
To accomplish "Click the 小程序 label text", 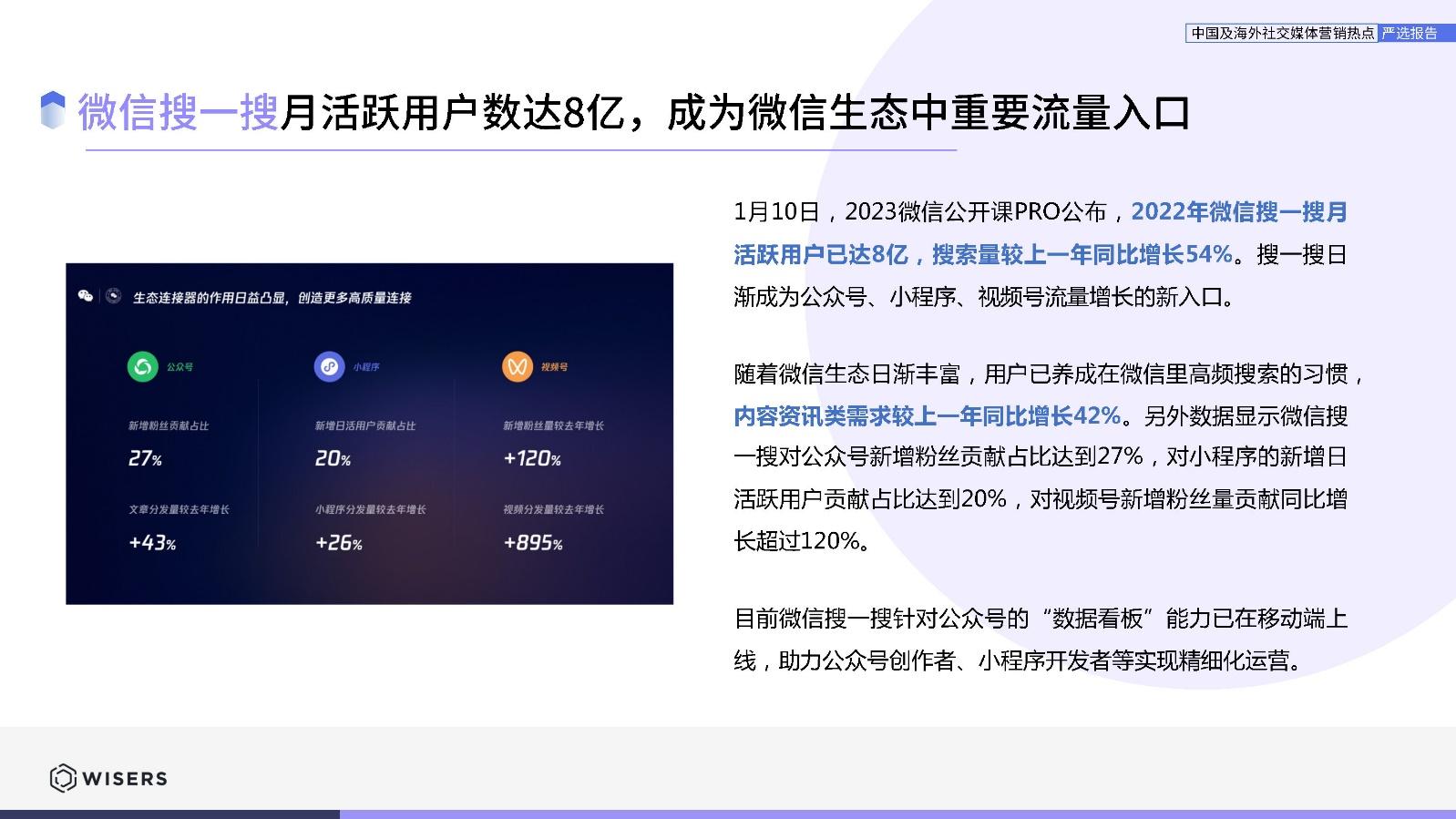I will [x=366, y=367].
